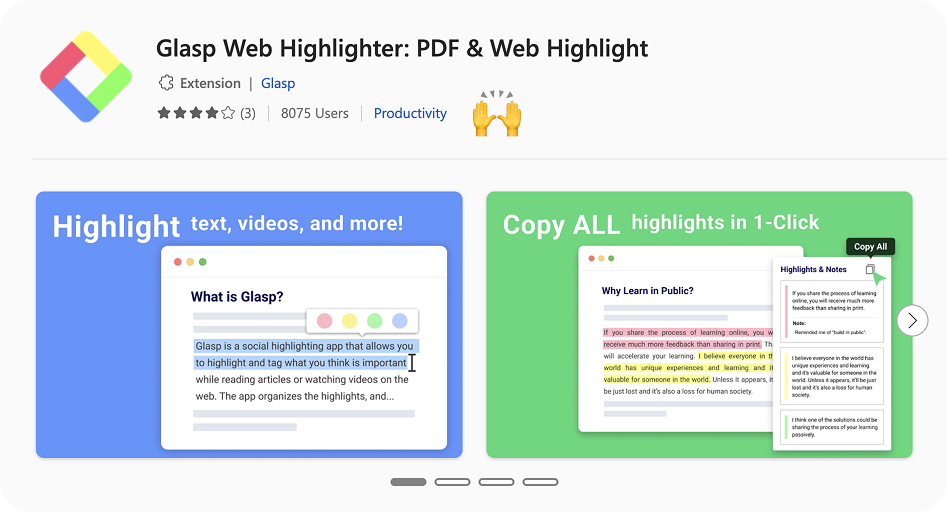This screenshot has width=947, height=512.
Task: Open the Productivity category link
Action: point(410,114)
